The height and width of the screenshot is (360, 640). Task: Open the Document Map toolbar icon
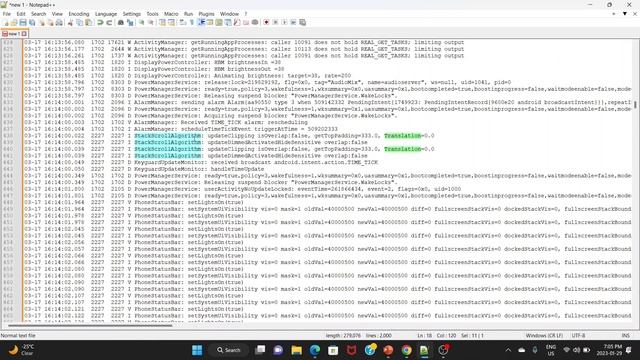pos(219,22)
